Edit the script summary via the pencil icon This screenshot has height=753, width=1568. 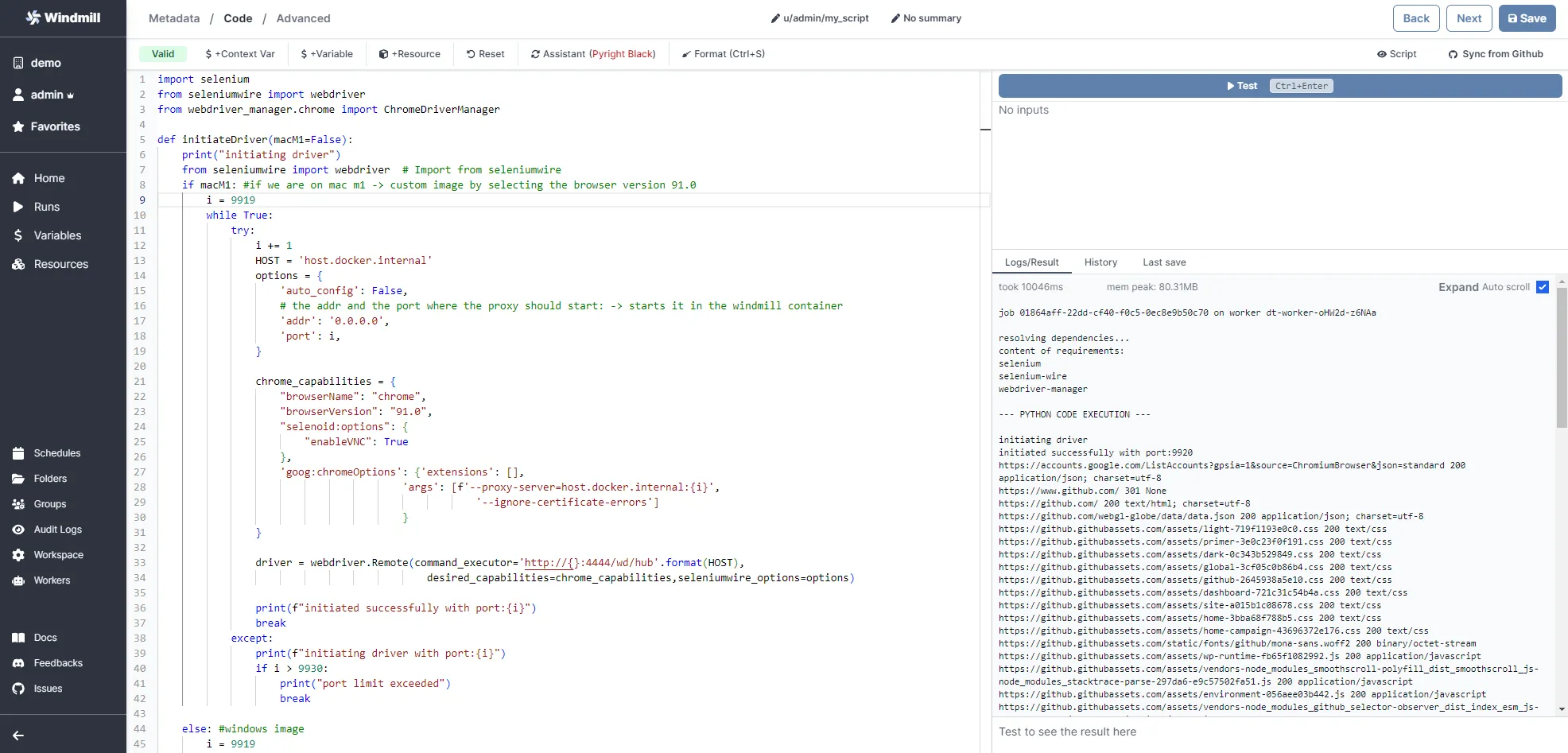[895, 17]
